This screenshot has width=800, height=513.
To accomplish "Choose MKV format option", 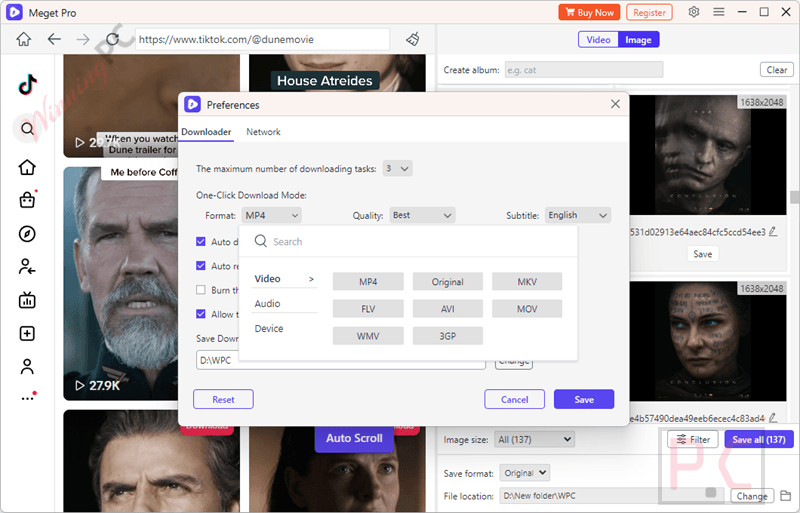I will [x=527, y=282].
